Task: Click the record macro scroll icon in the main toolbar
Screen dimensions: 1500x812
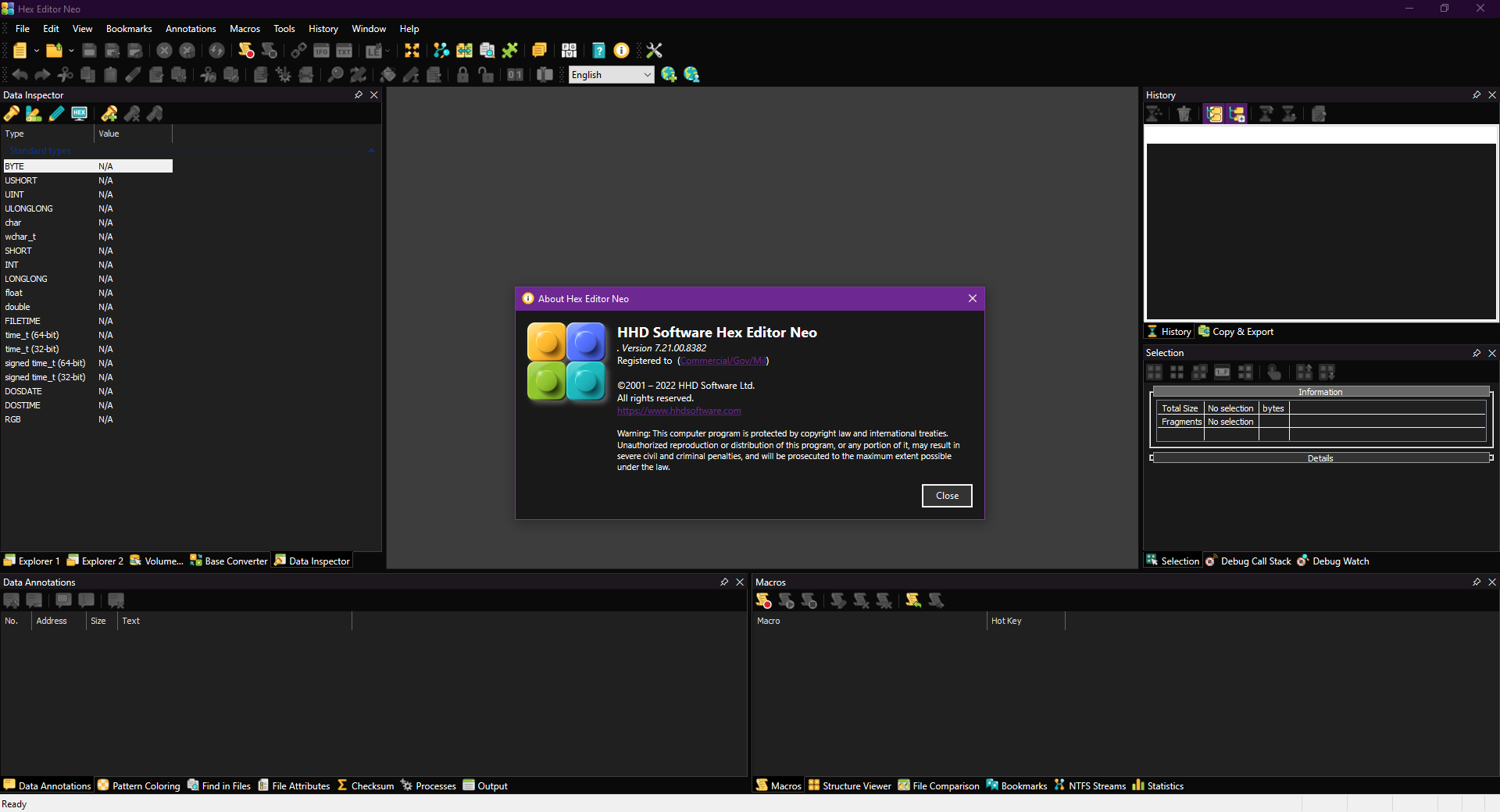Action: pos(246,51)
